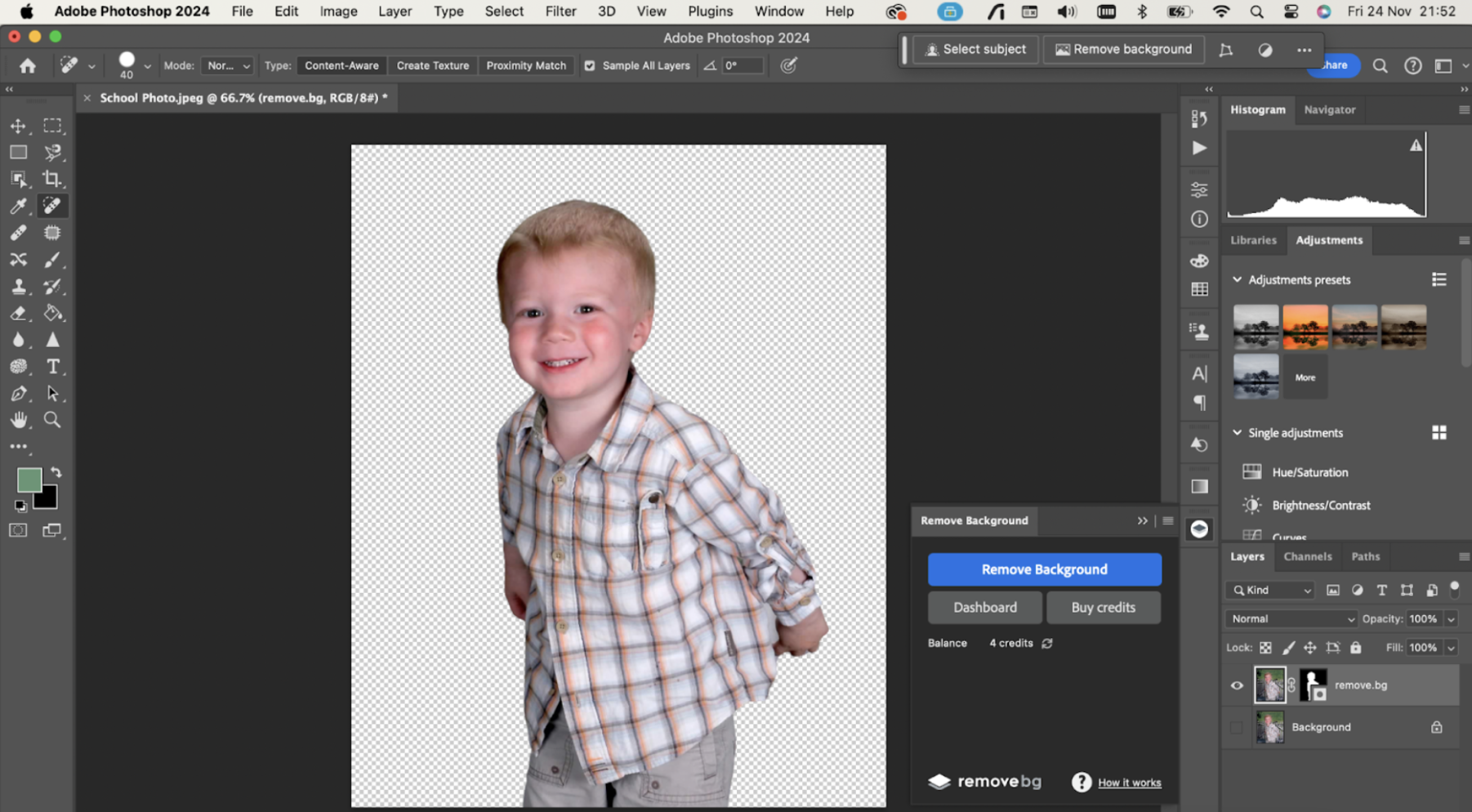The image size is (1472, 812).
Task: Select the Eraser tool
Action: tap(18, 314)
